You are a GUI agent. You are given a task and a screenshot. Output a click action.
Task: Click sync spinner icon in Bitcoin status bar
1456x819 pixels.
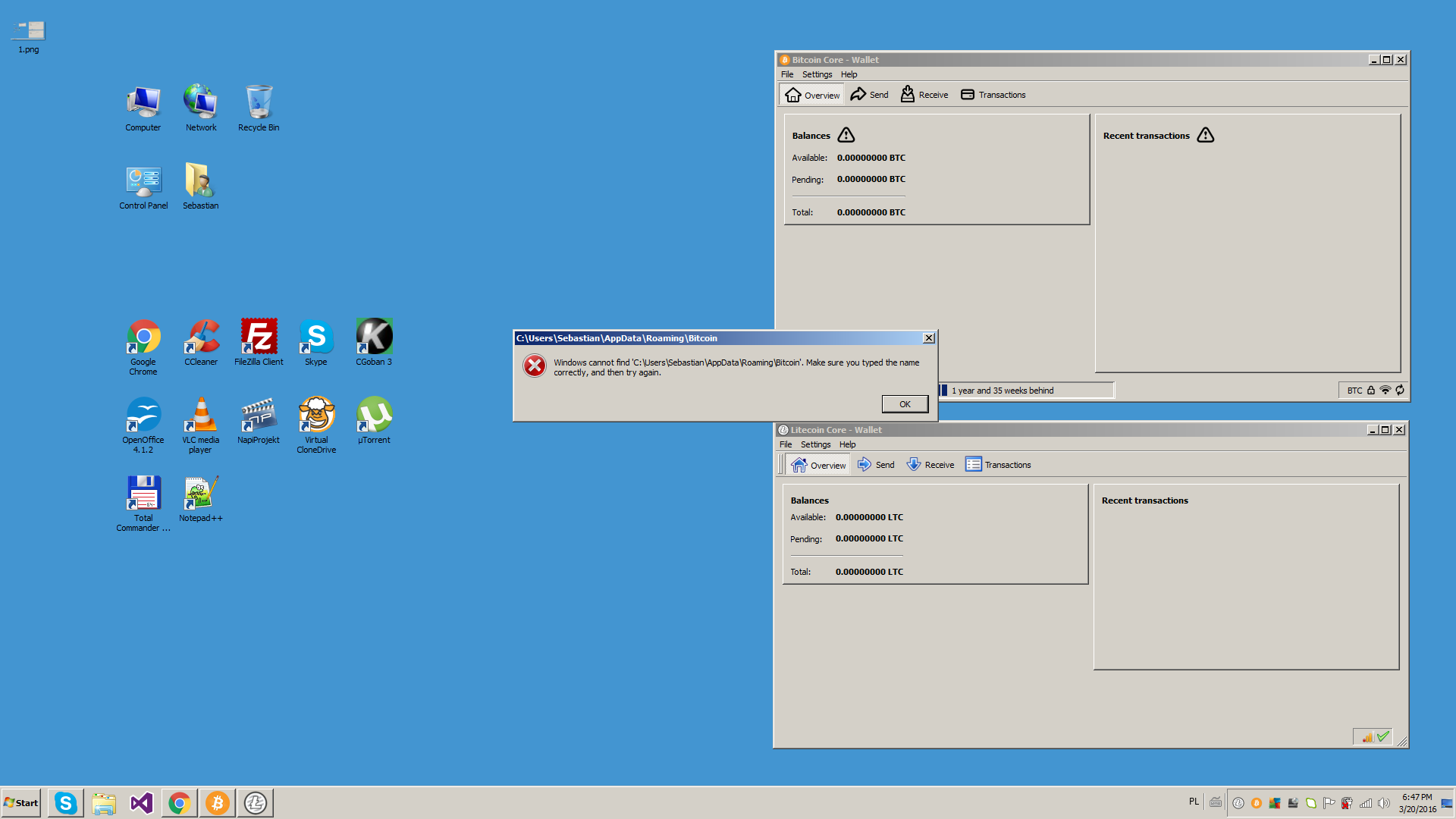coord(1400,391)
